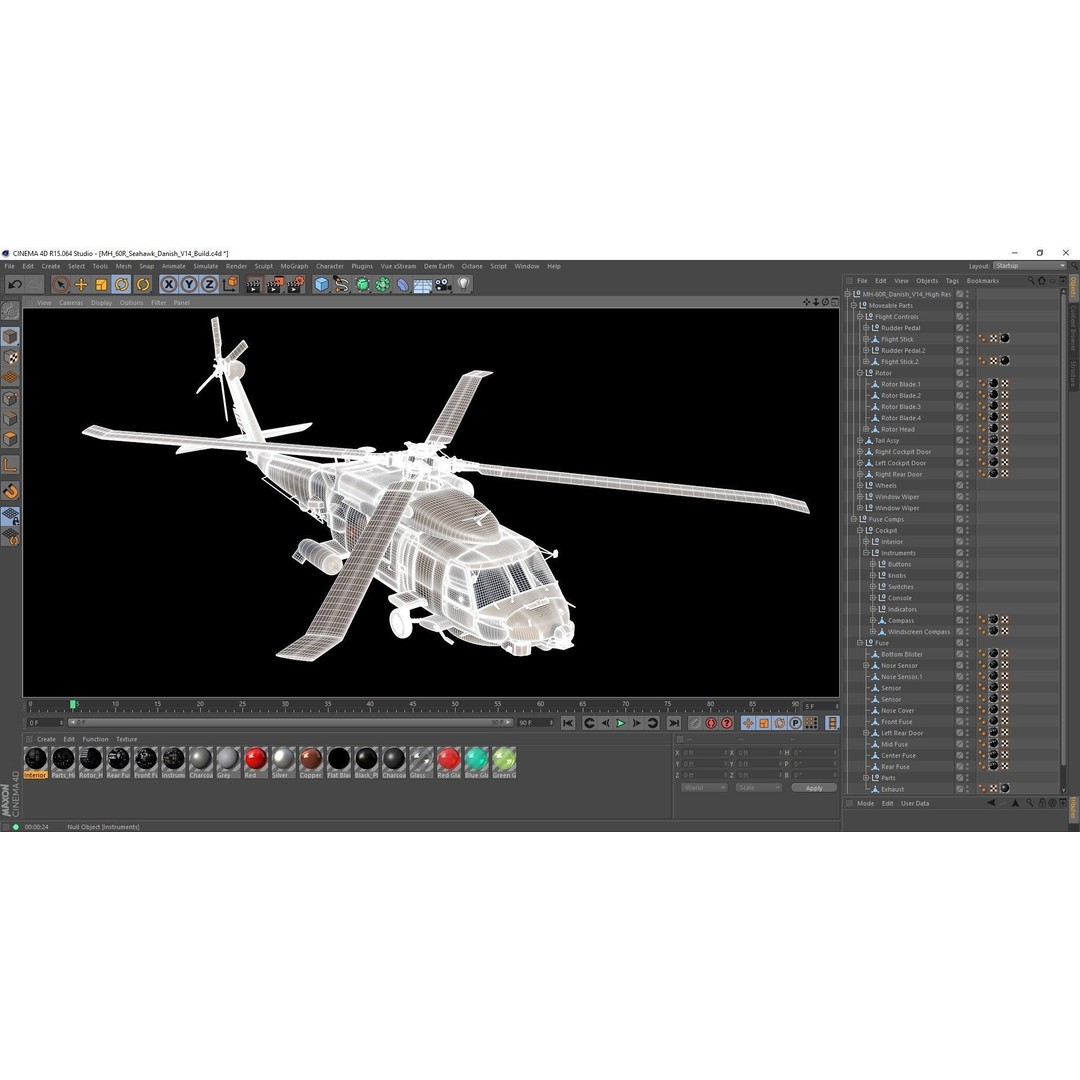Toggle visibility dots for Rotor Blade.1

[x=967, y=384]
